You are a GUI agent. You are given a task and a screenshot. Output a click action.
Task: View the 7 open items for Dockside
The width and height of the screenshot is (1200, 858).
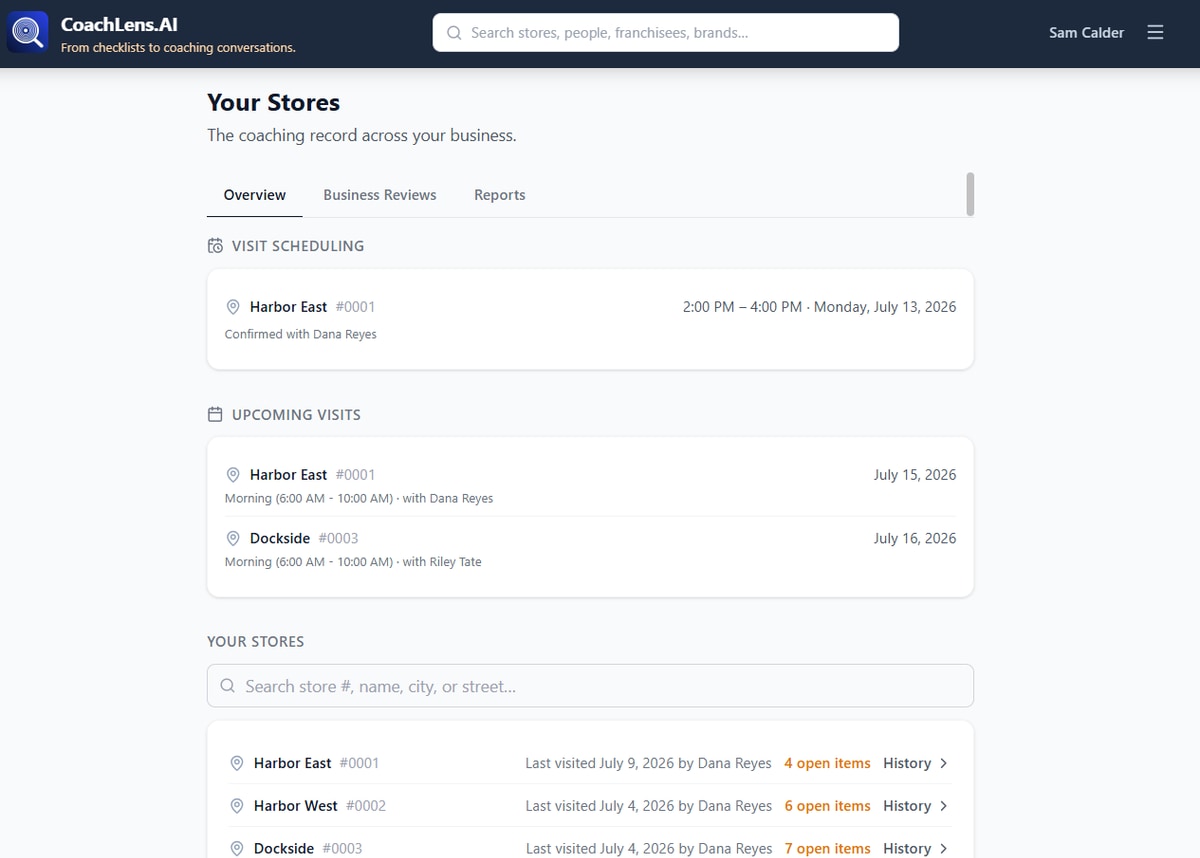click(827, 849)
